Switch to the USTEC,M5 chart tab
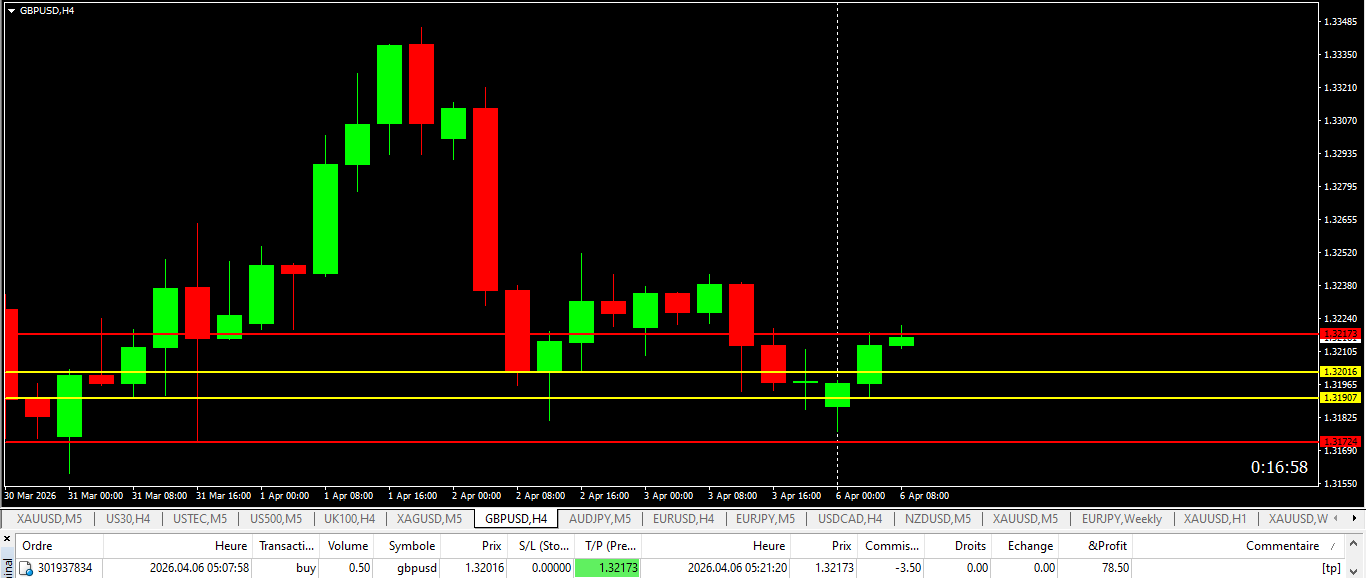This screenshot has height=578, width=1366. (x=200, y=519)
